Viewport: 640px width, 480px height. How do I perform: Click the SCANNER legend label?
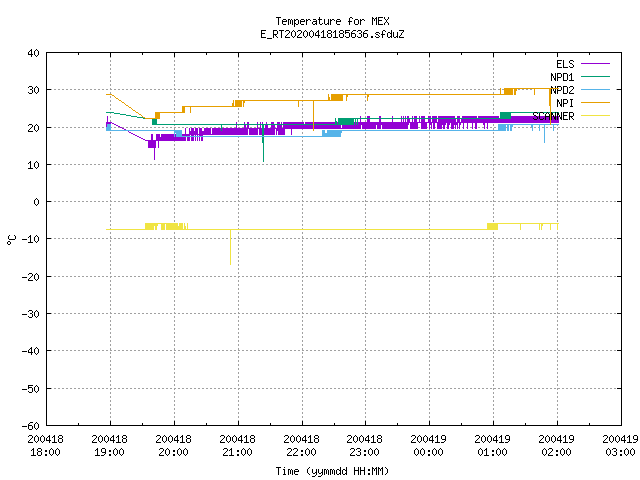[553, 116]
